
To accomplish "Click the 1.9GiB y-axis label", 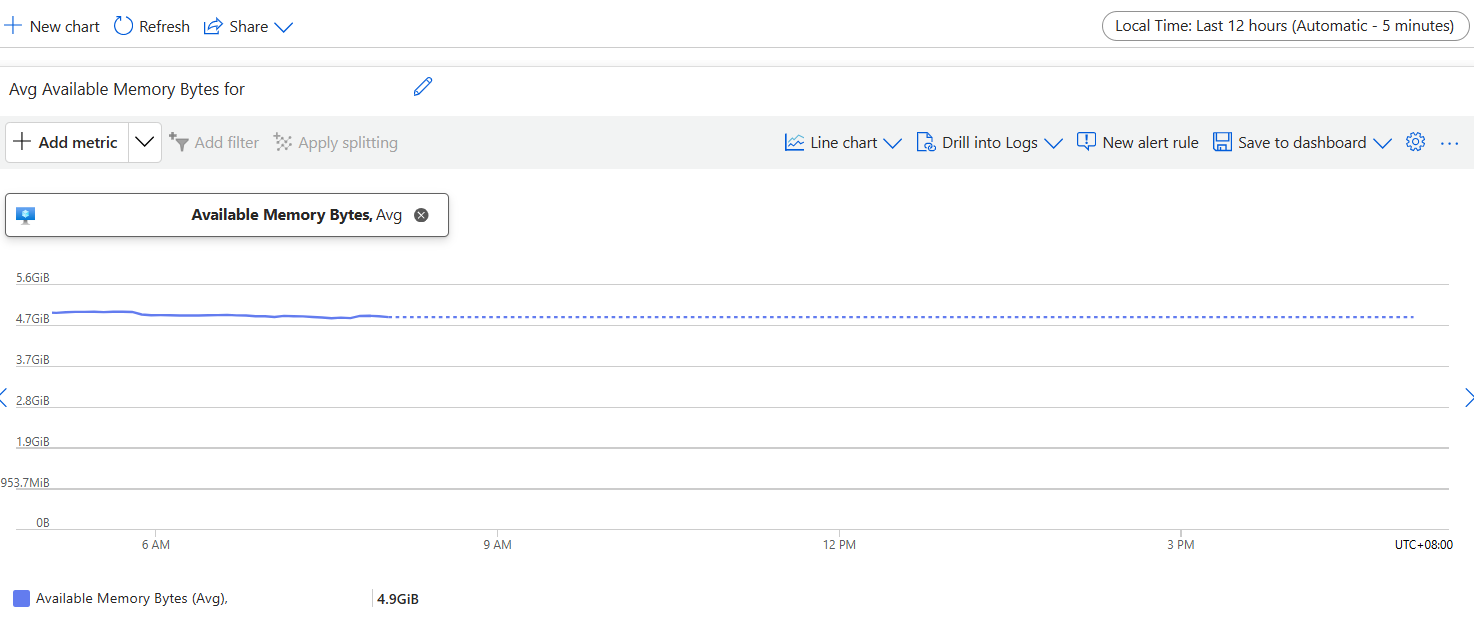I will [x=33, y=441].
